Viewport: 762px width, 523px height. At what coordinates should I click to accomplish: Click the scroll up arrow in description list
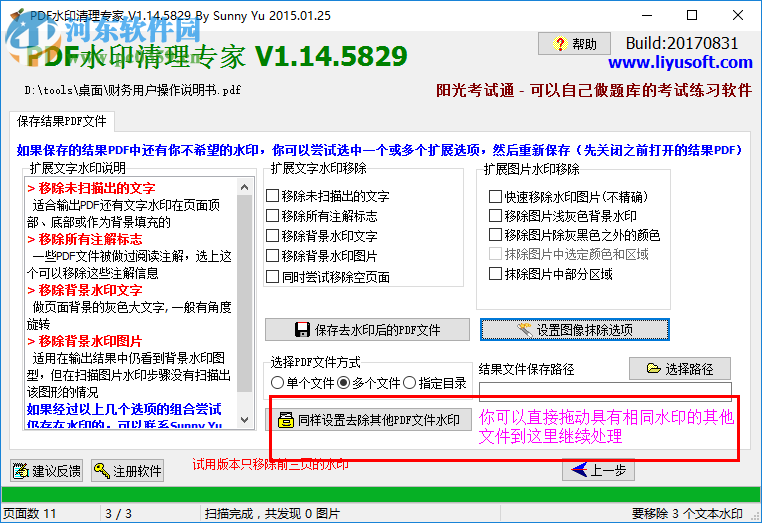coord(244,187)
